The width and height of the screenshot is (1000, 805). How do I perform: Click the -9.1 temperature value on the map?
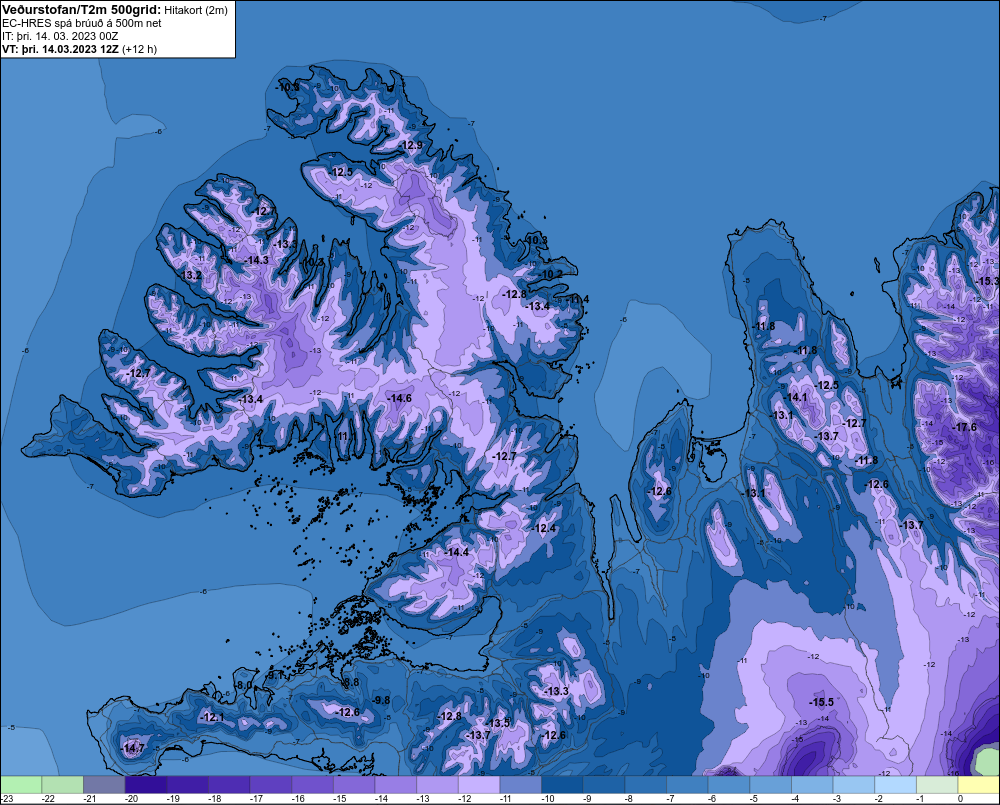tap(274, 675)
